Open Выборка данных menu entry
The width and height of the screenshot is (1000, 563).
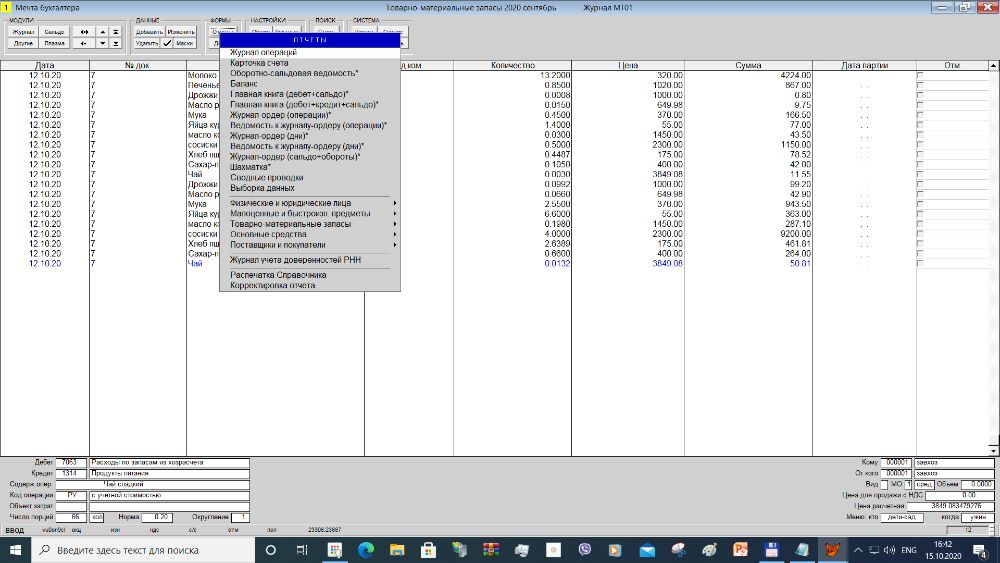(310, 188)
